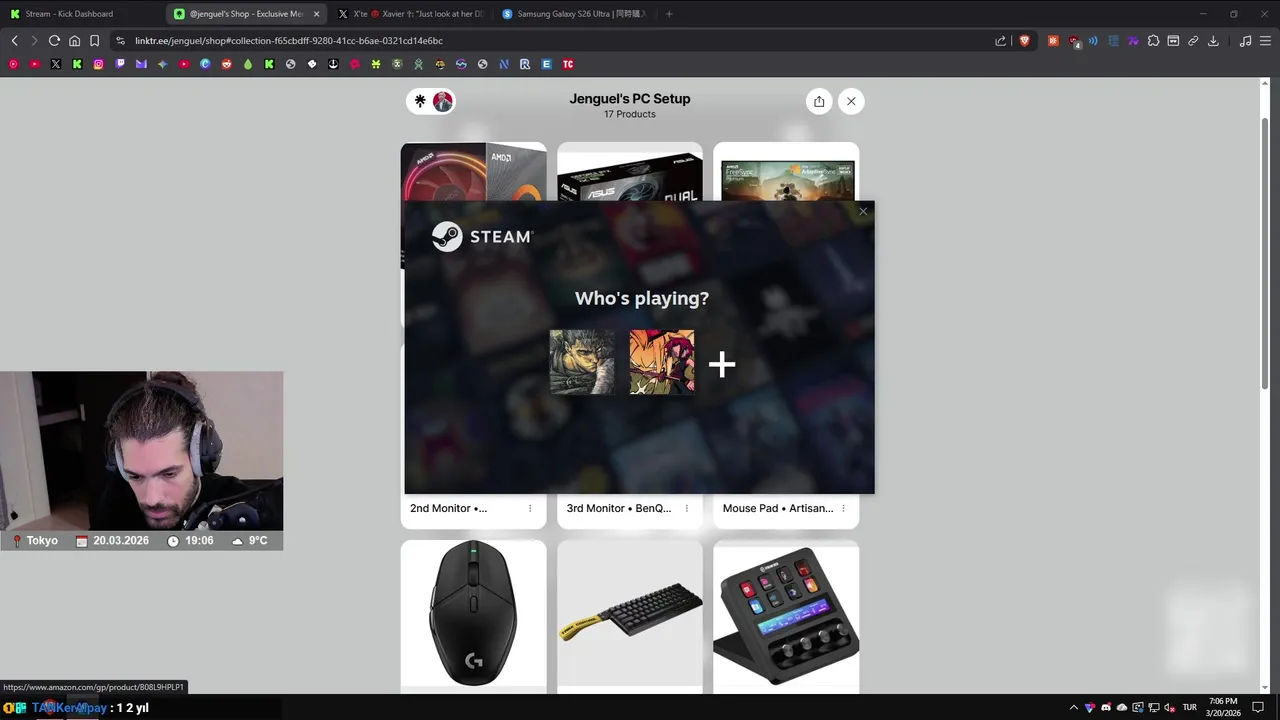Open the Logitech mouse product card

pos(474,615)
